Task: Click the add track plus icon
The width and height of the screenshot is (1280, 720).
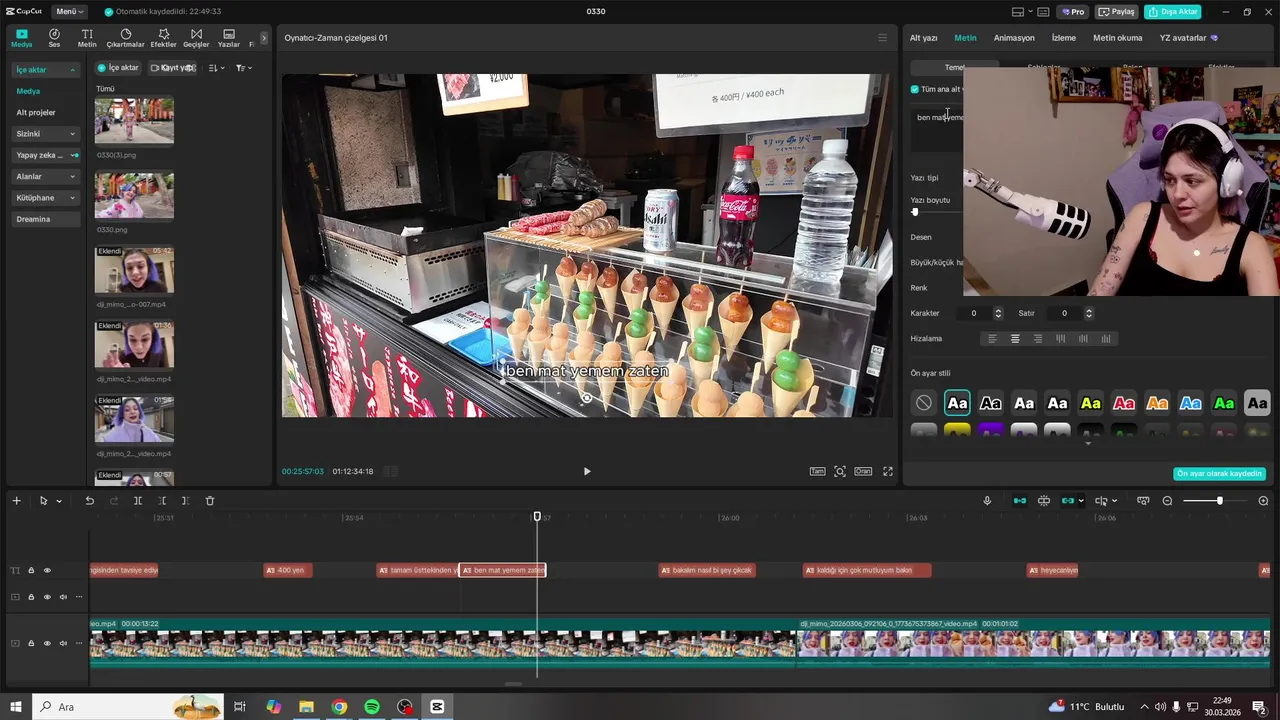Action: 16,501
